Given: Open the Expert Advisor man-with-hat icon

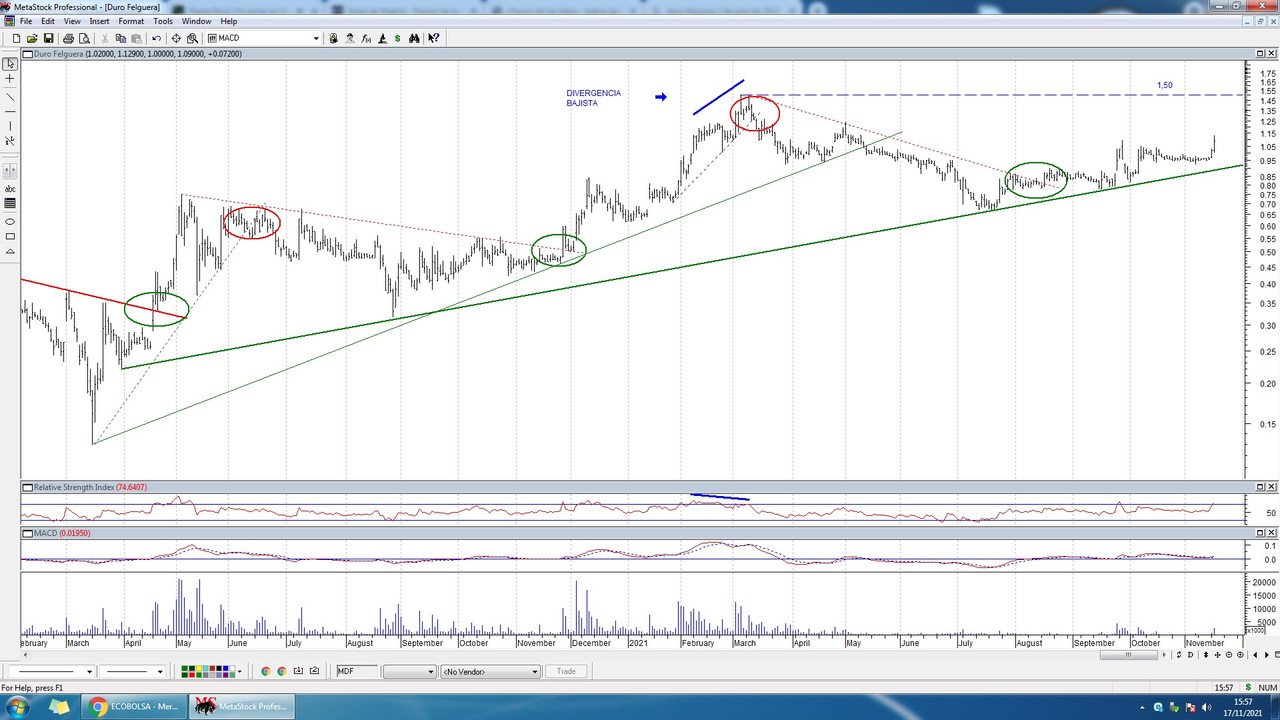Looking at the screenshot, I should click(x=350, y=38).
